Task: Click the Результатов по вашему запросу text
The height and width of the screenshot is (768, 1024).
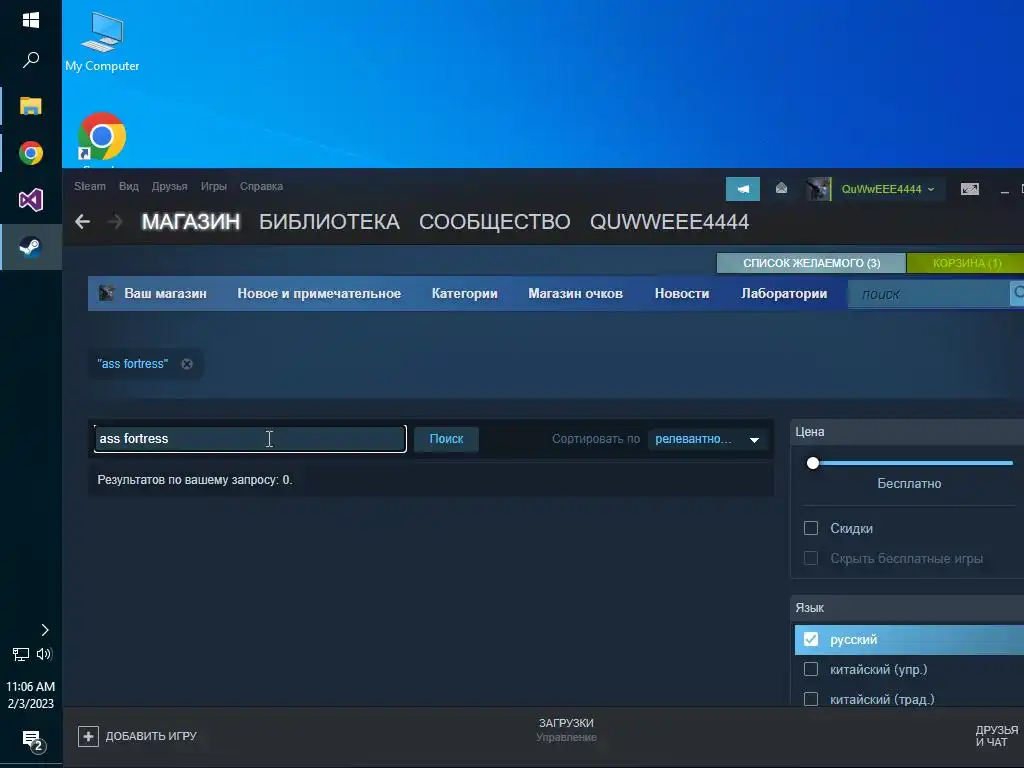Action: 195,480
